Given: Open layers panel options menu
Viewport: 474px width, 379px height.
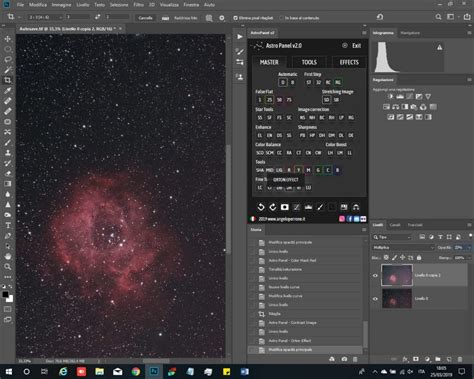Looking at the screenshot, I should pos(469,225).
